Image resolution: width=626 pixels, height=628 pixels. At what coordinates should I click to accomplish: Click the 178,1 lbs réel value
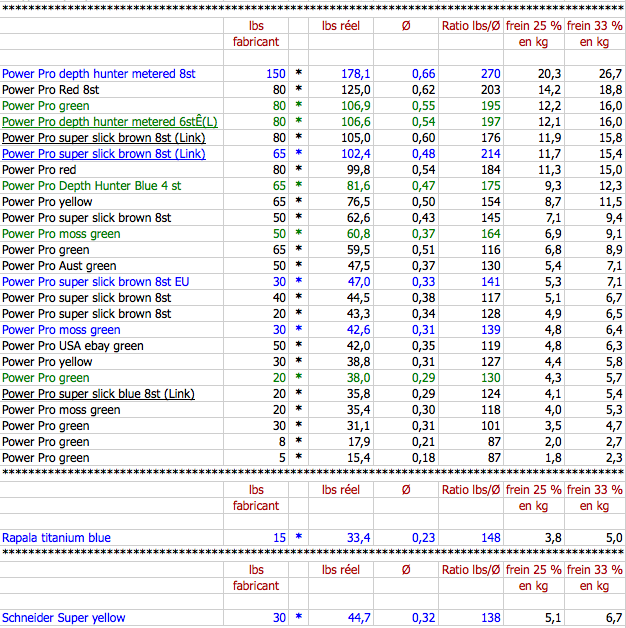point(356,74)
